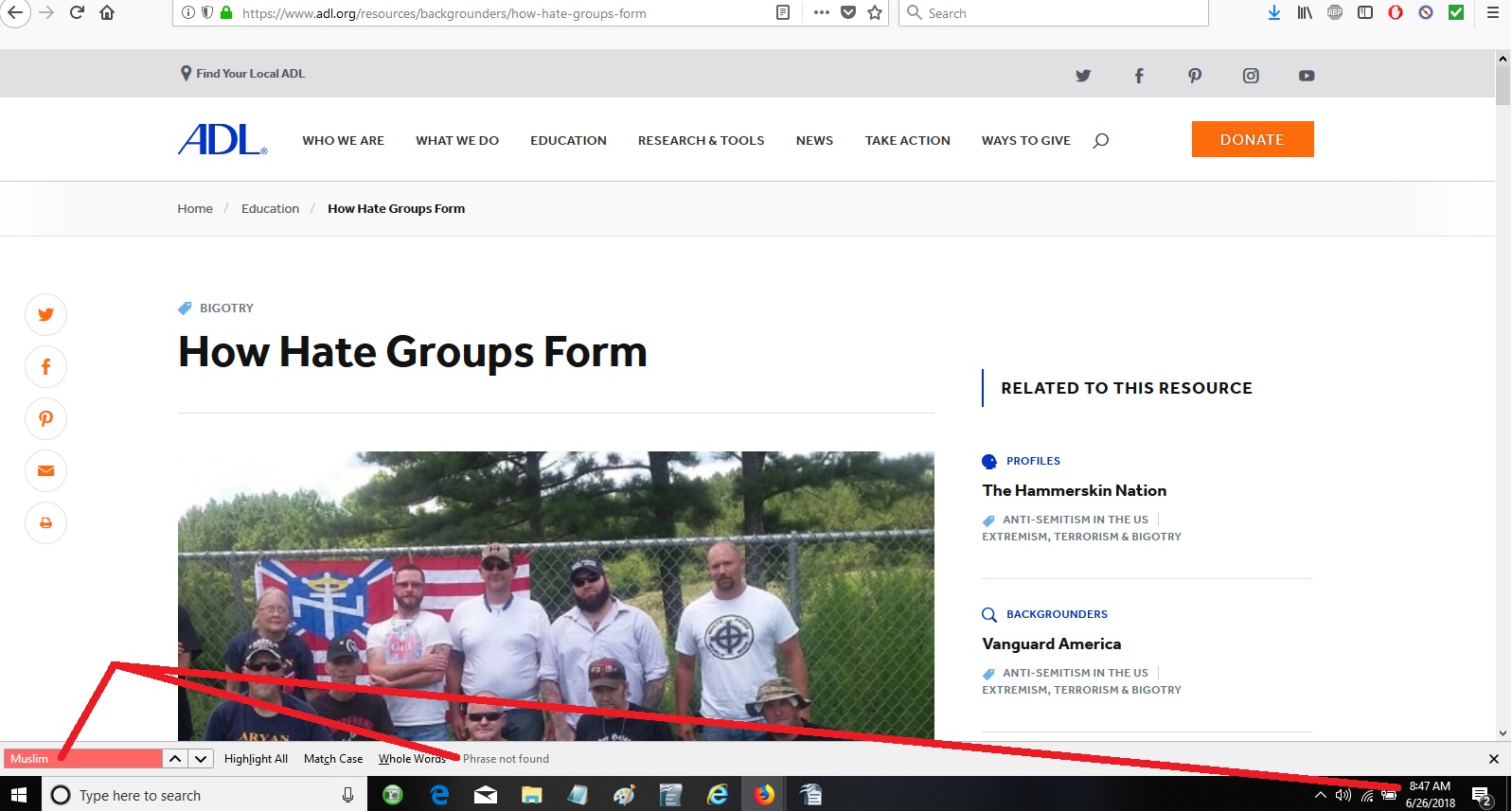Go back to the previous browser page
Viewport: 1512px width, 811px height.
tap(13, 12)
